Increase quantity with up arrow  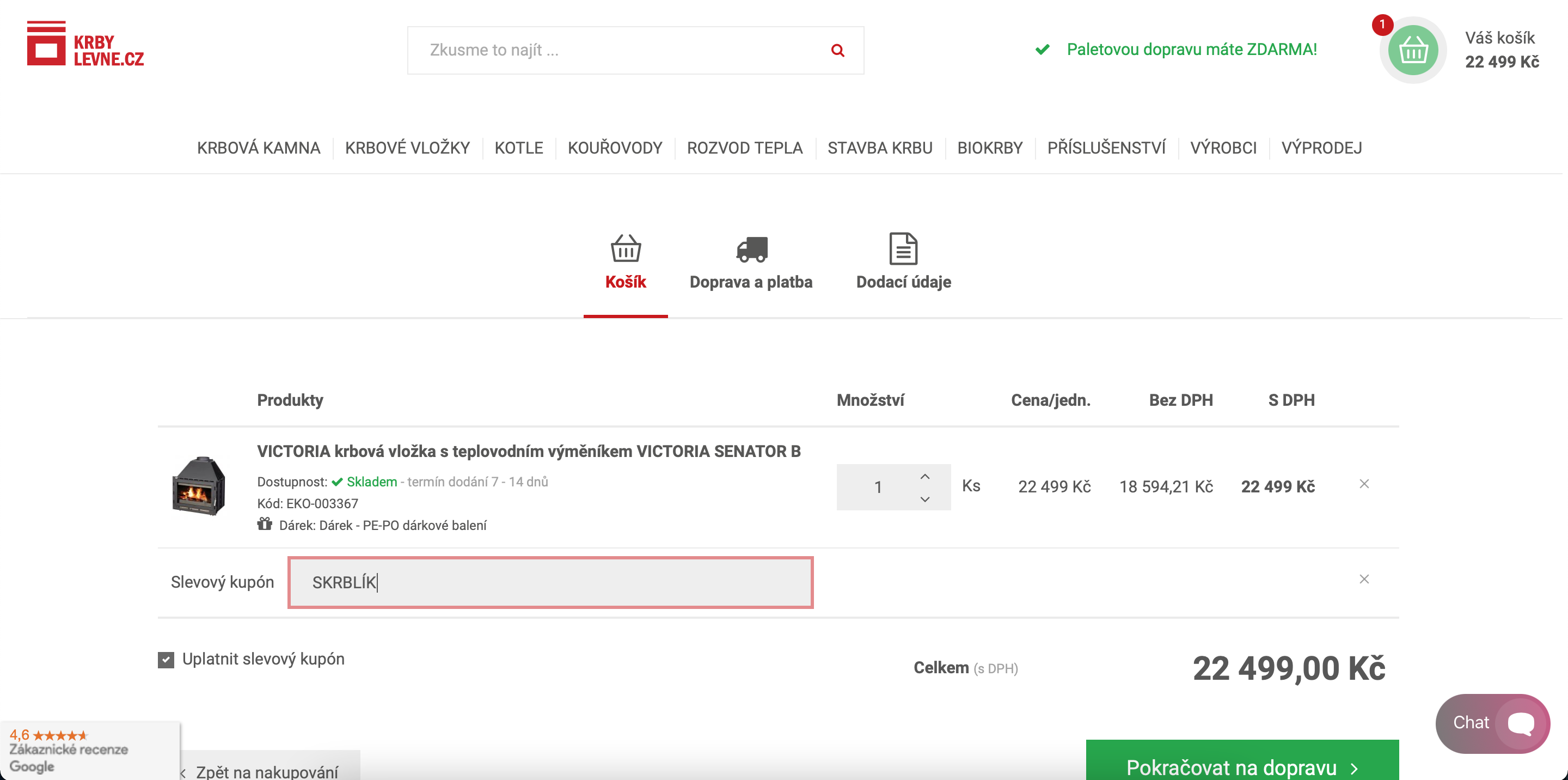(924, 477)
